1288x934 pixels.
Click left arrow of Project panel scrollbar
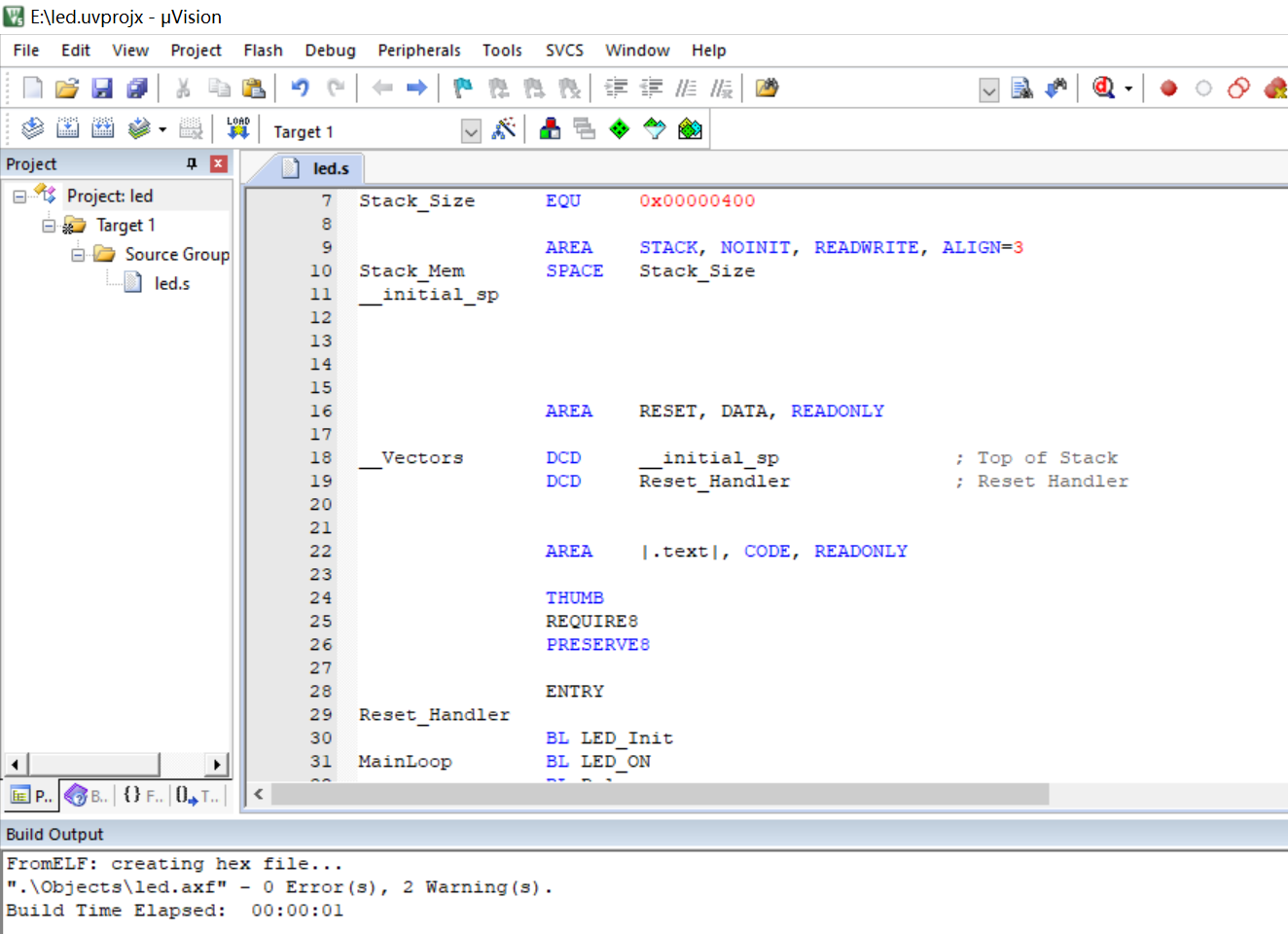tap(15, 765)
